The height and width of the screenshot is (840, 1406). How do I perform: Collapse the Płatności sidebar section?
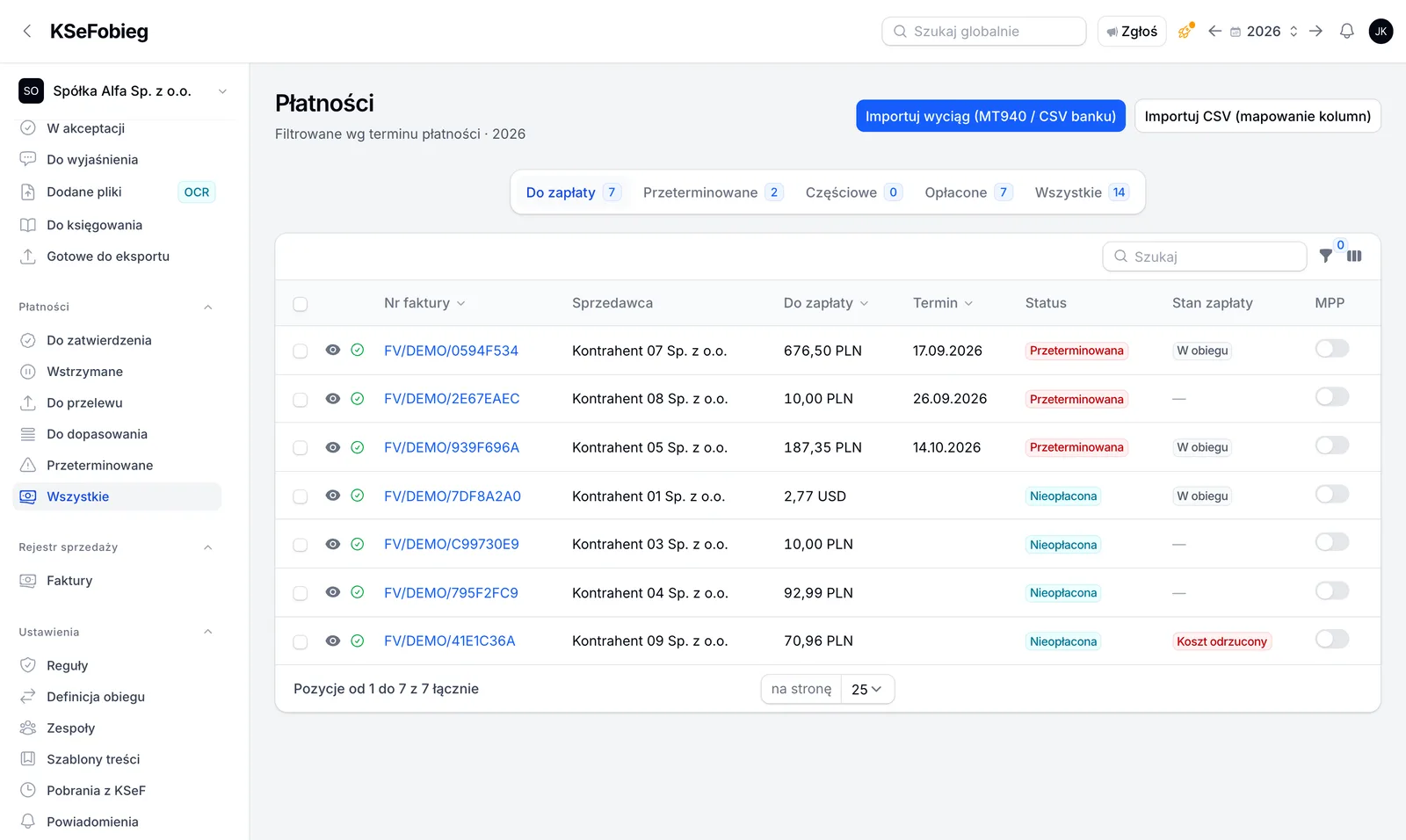click(208, 308)
